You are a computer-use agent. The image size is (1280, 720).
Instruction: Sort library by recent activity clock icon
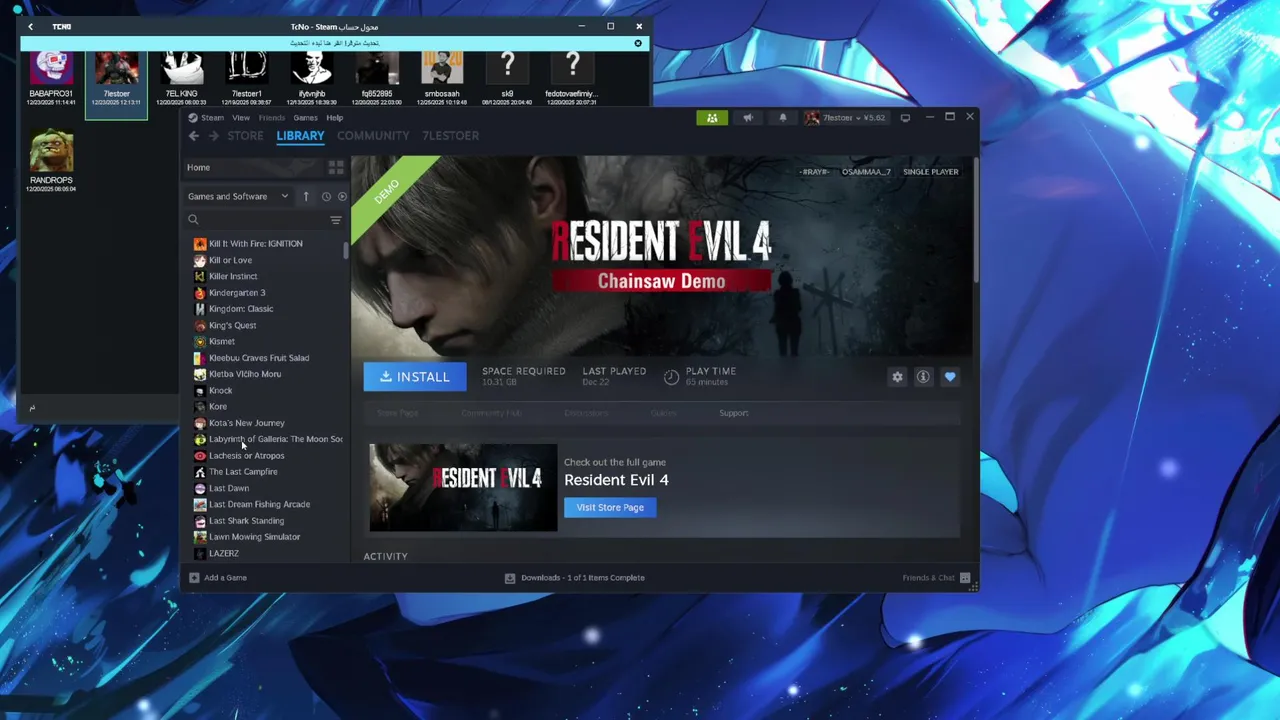pyautogui.click(x=326, y=197)
